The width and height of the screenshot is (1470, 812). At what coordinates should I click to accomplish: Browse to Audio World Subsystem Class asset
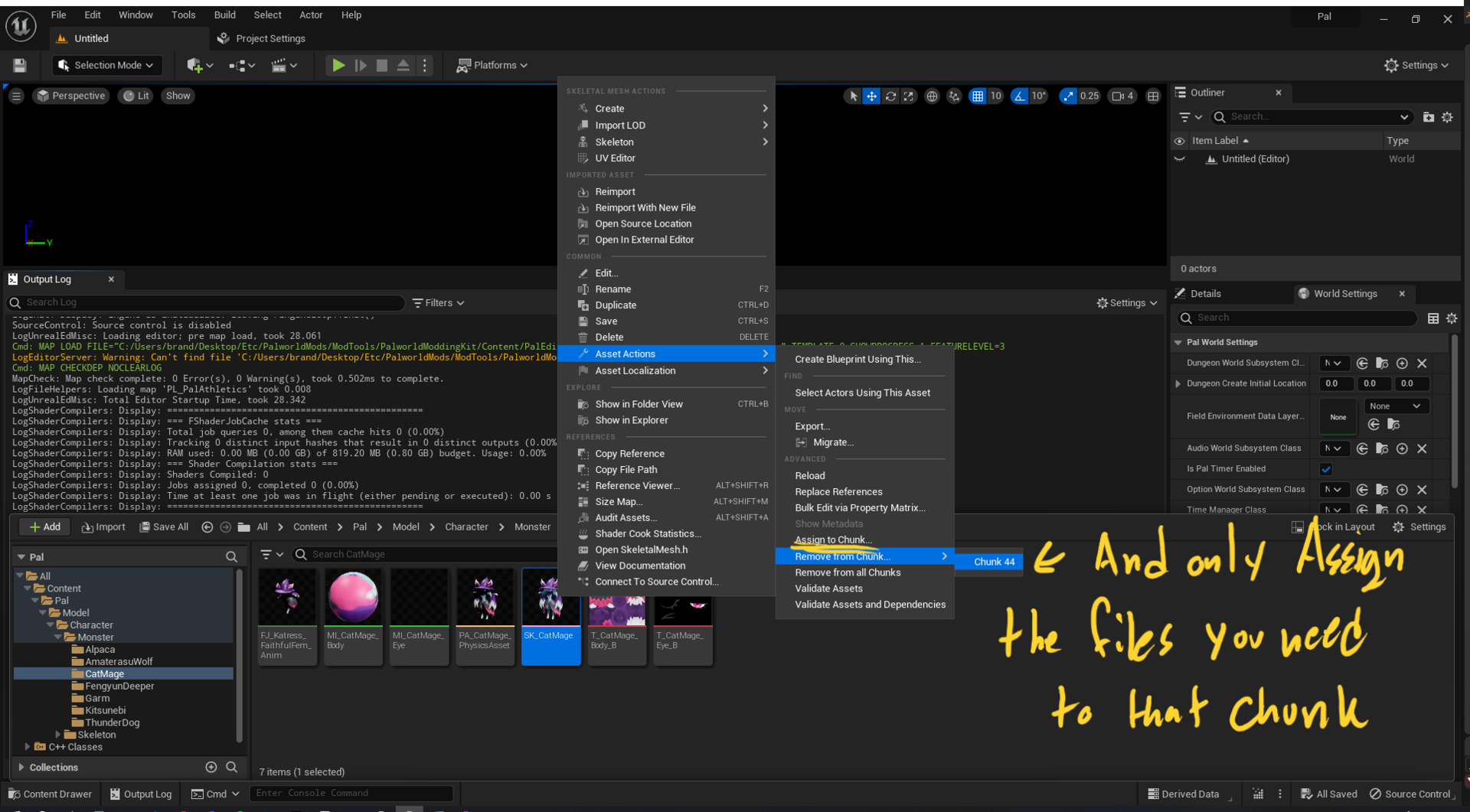pos(1382,448)
